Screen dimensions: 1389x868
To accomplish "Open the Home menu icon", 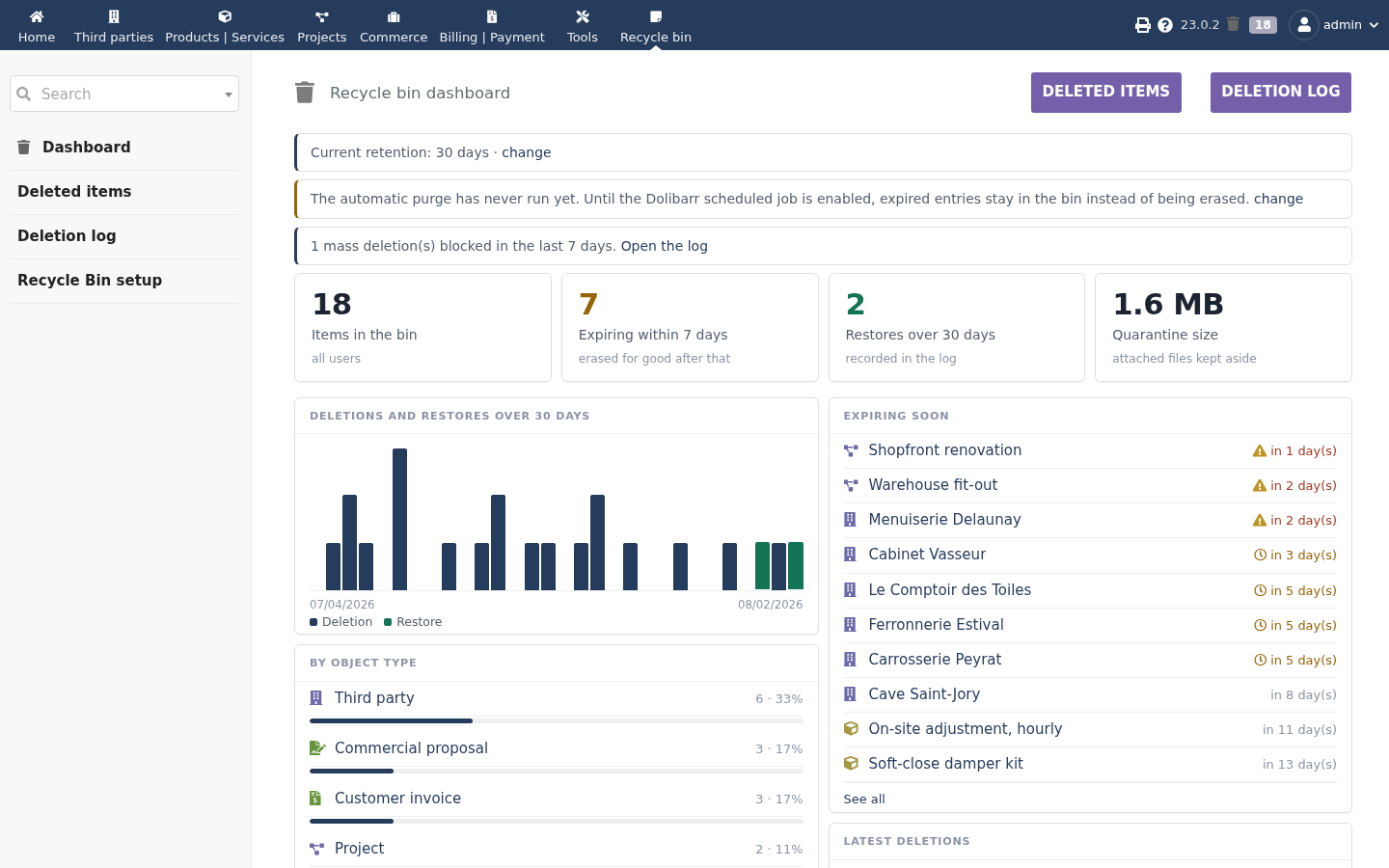I will 37,16.
